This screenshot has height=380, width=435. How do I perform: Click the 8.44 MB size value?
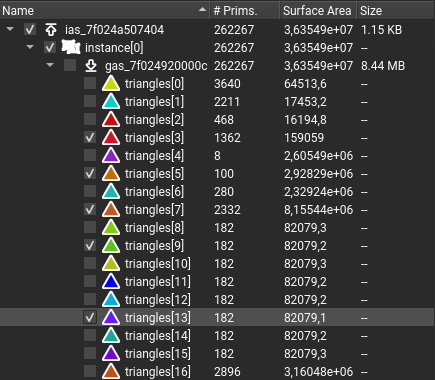tap(383, 66)
